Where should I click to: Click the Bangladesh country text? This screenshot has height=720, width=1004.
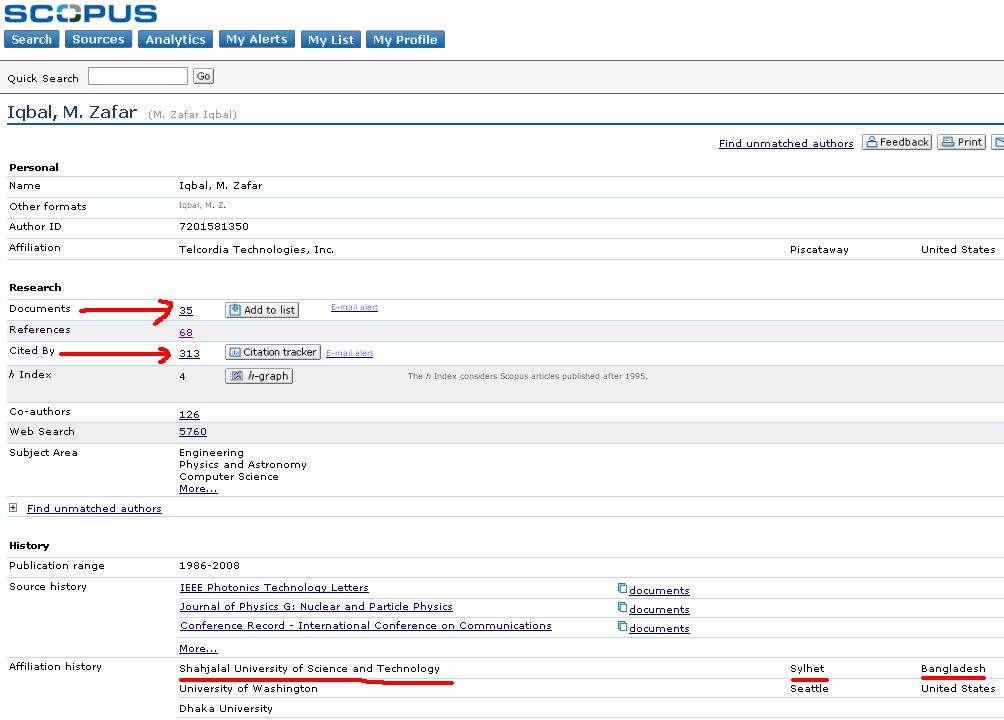click(953, 669)
